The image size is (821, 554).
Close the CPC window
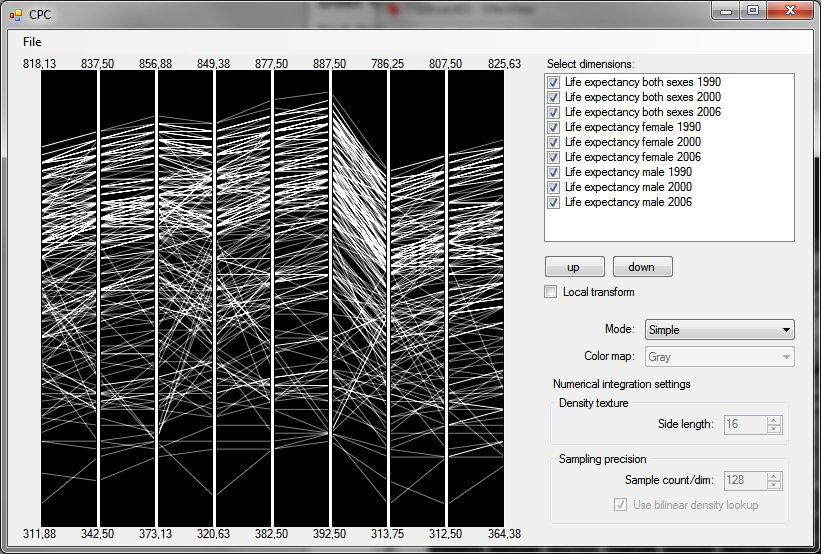790,10
